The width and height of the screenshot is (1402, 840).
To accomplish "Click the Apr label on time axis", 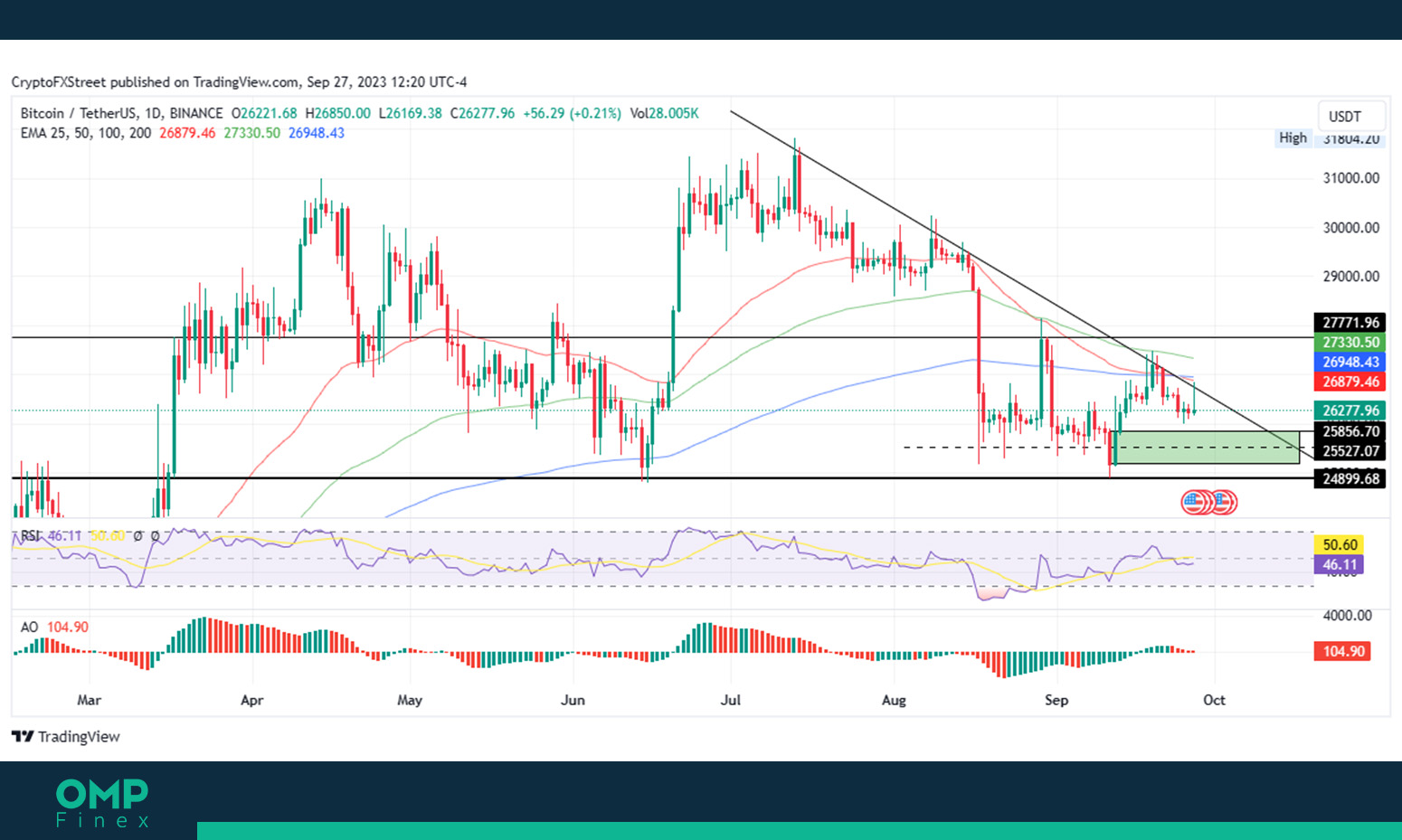I will pyautogui.click(x=251, y=700).
